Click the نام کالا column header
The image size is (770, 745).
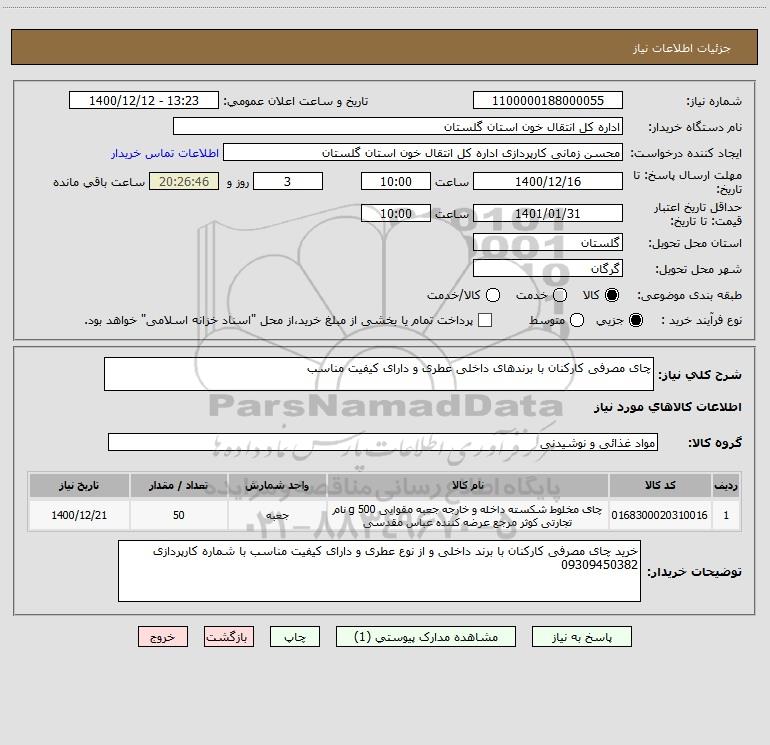pyautogui.click(x=468, y=485)
